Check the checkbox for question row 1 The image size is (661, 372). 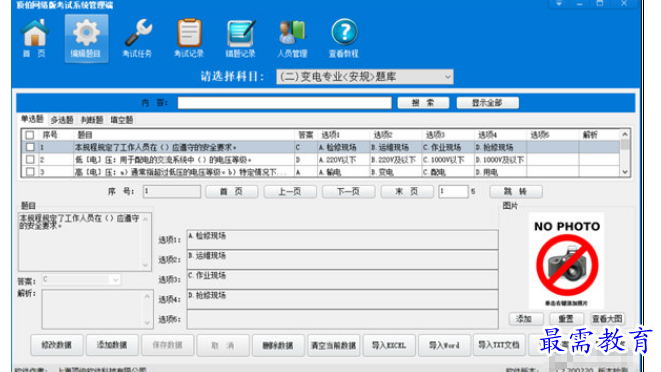(30, 147)
